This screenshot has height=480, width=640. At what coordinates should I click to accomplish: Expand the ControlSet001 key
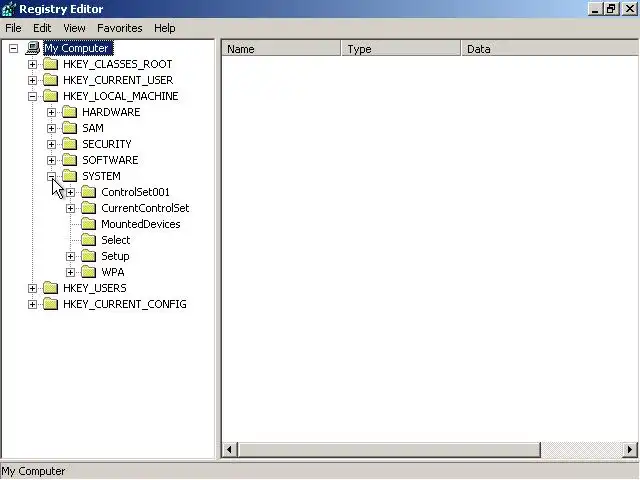[x=71, y=192]
